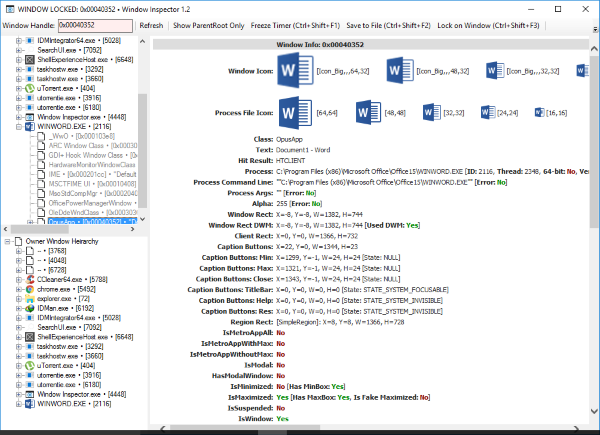Select the Icon_Big 48,32 Word window icon
The height and width of the screenshot is (435, 600).
pyautogui.click(x=400, y=71)
